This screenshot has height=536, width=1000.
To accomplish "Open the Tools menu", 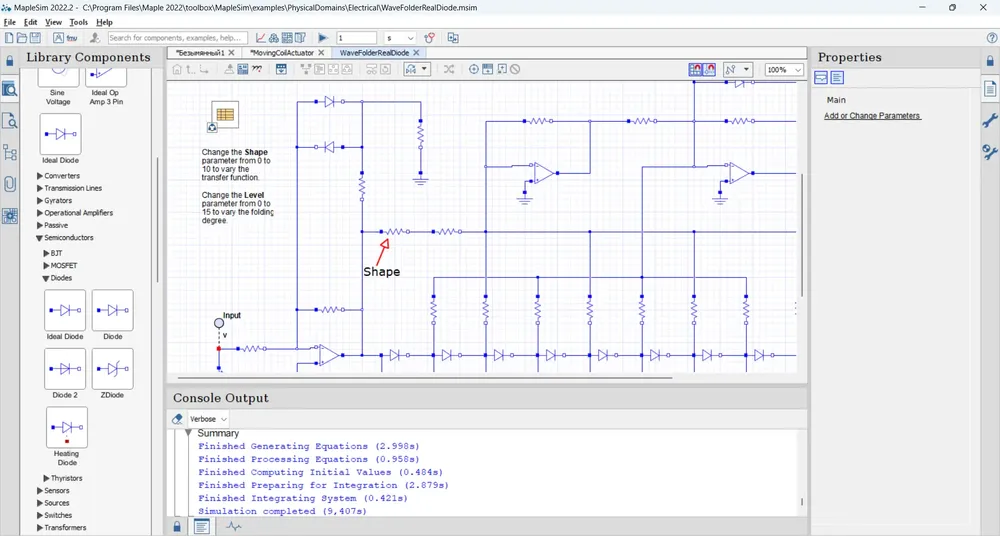I will point(78,22).
